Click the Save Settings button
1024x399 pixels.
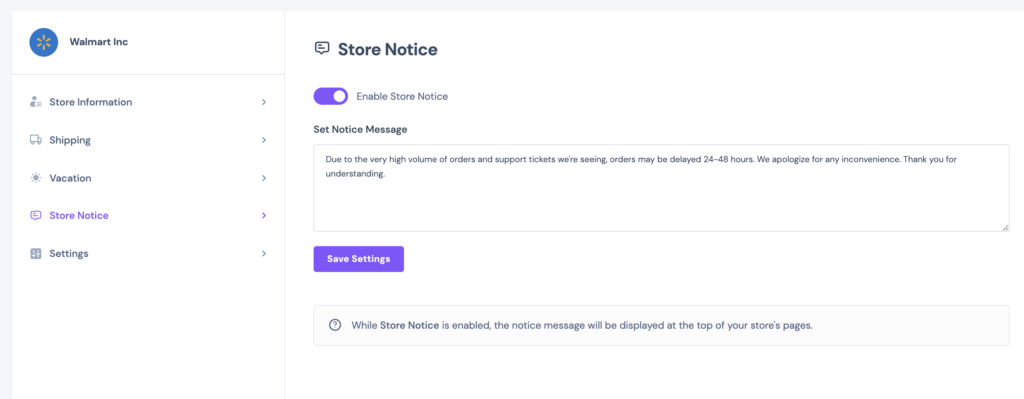(x=359, y=259)
